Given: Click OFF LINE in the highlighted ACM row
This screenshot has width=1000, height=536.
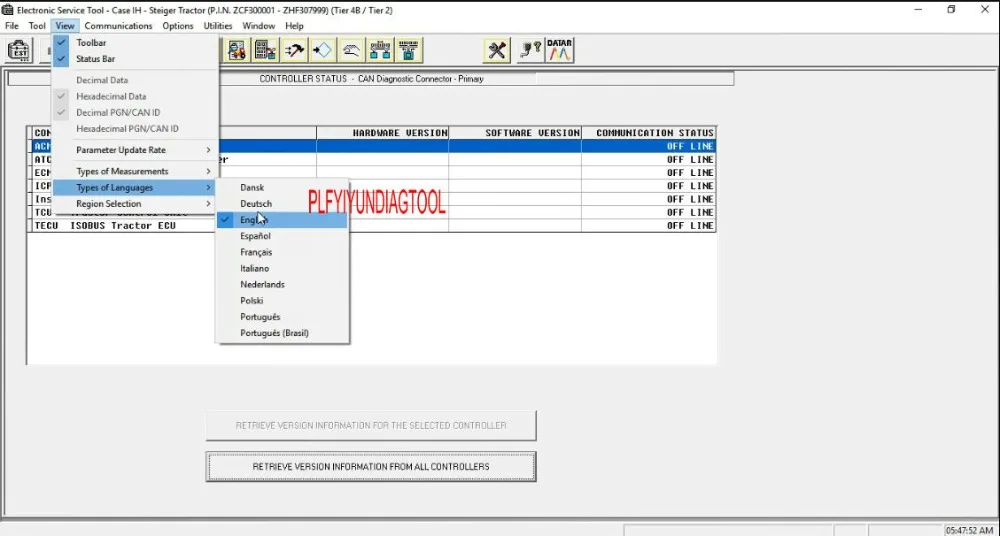Looking at the screenshot, I should [690, 146].
